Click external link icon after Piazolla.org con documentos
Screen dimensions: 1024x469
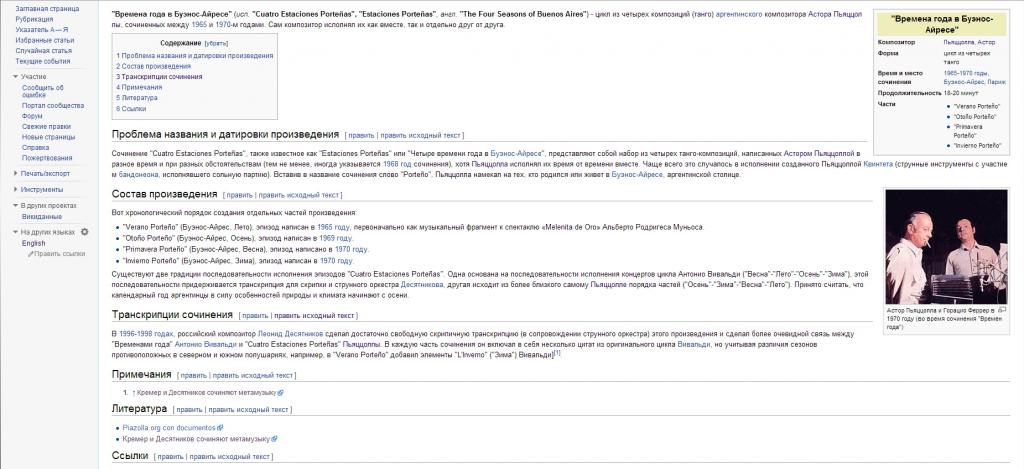pos(221,427)
